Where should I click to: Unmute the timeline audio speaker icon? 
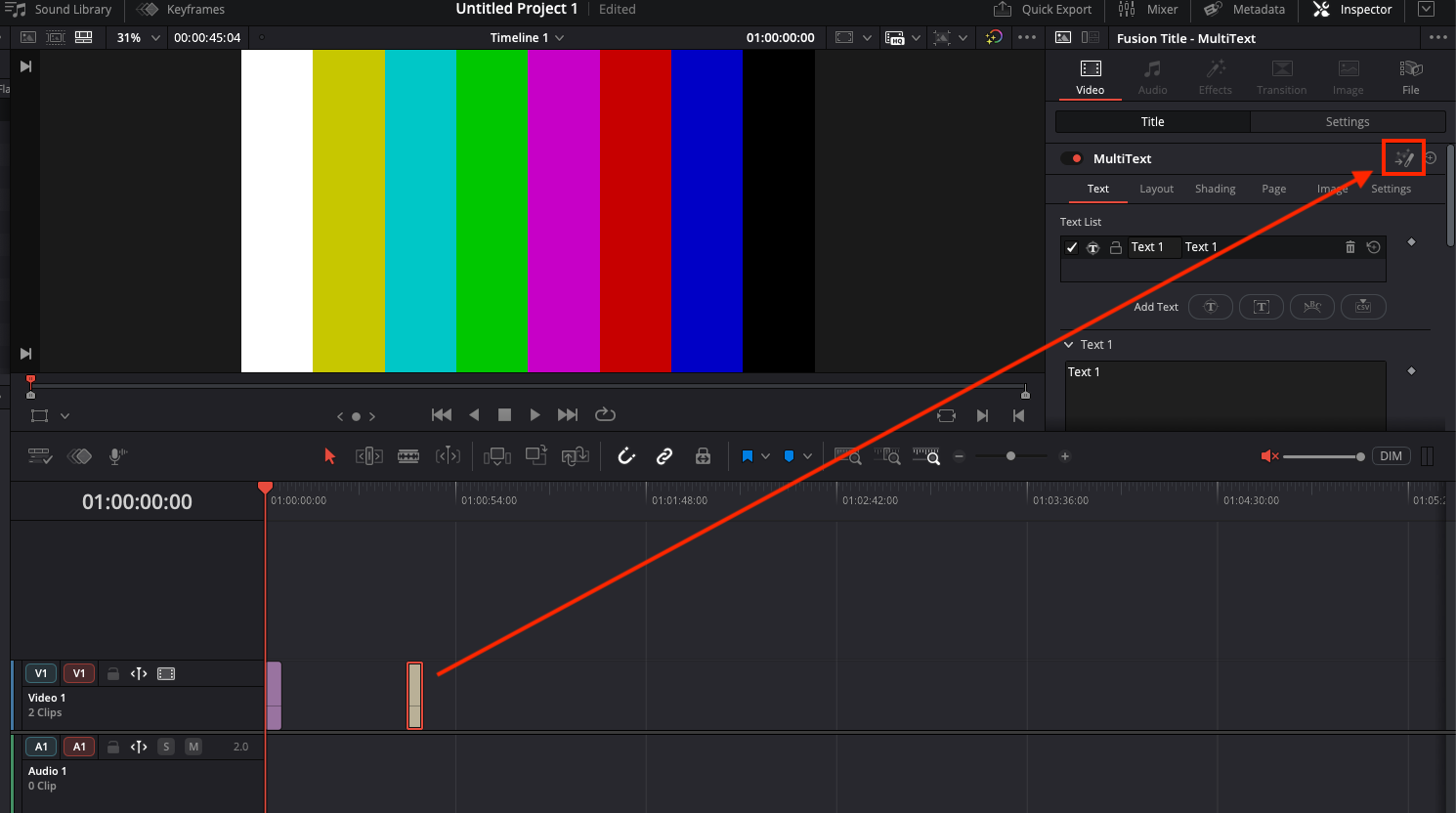(1269, 456)
